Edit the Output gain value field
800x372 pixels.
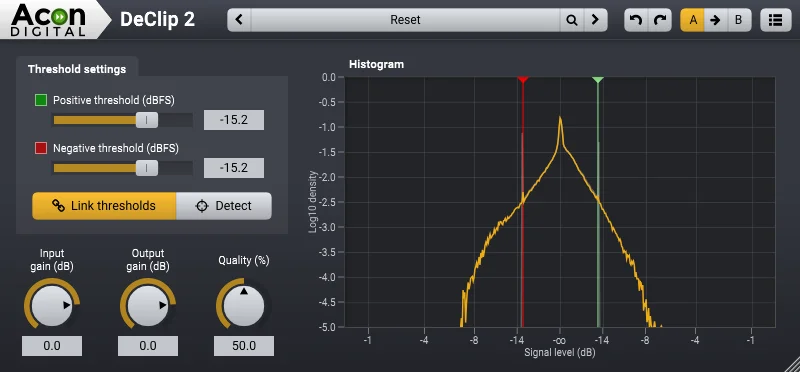(147, 345)
